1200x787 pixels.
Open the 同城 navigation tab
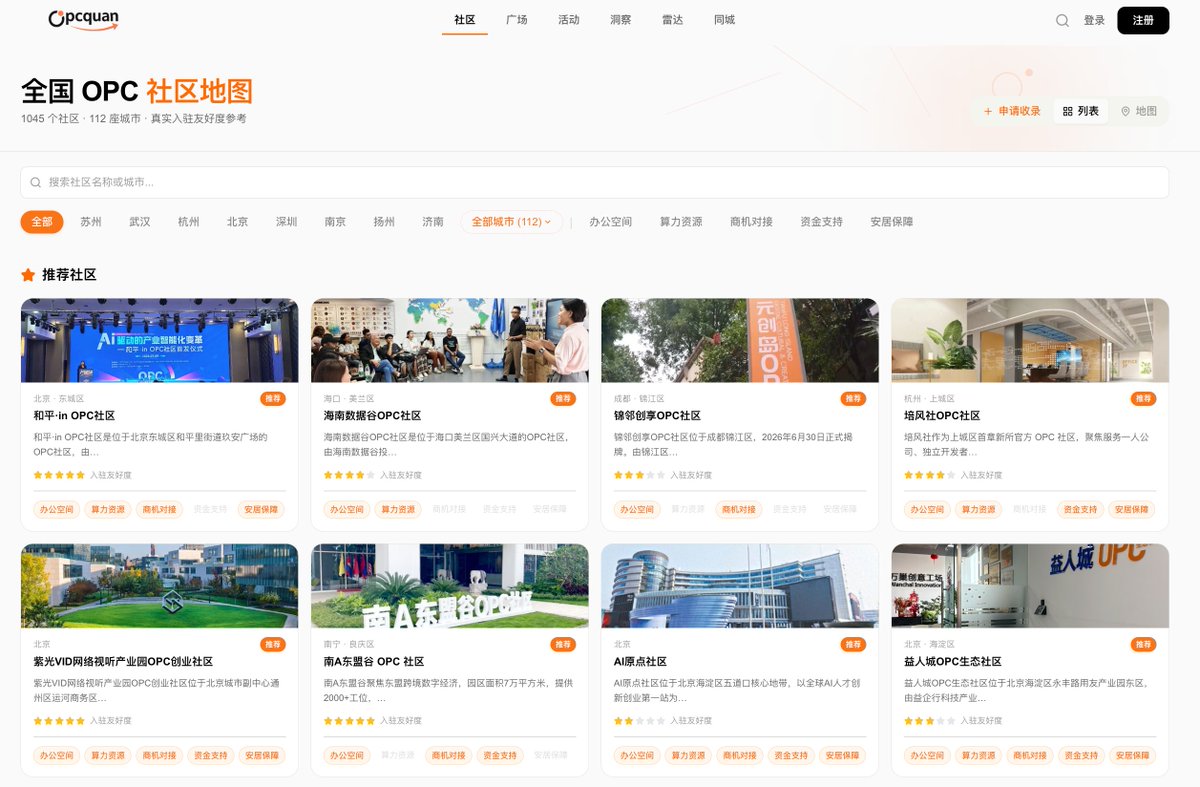pyautogui.click(x=725, y=20)
